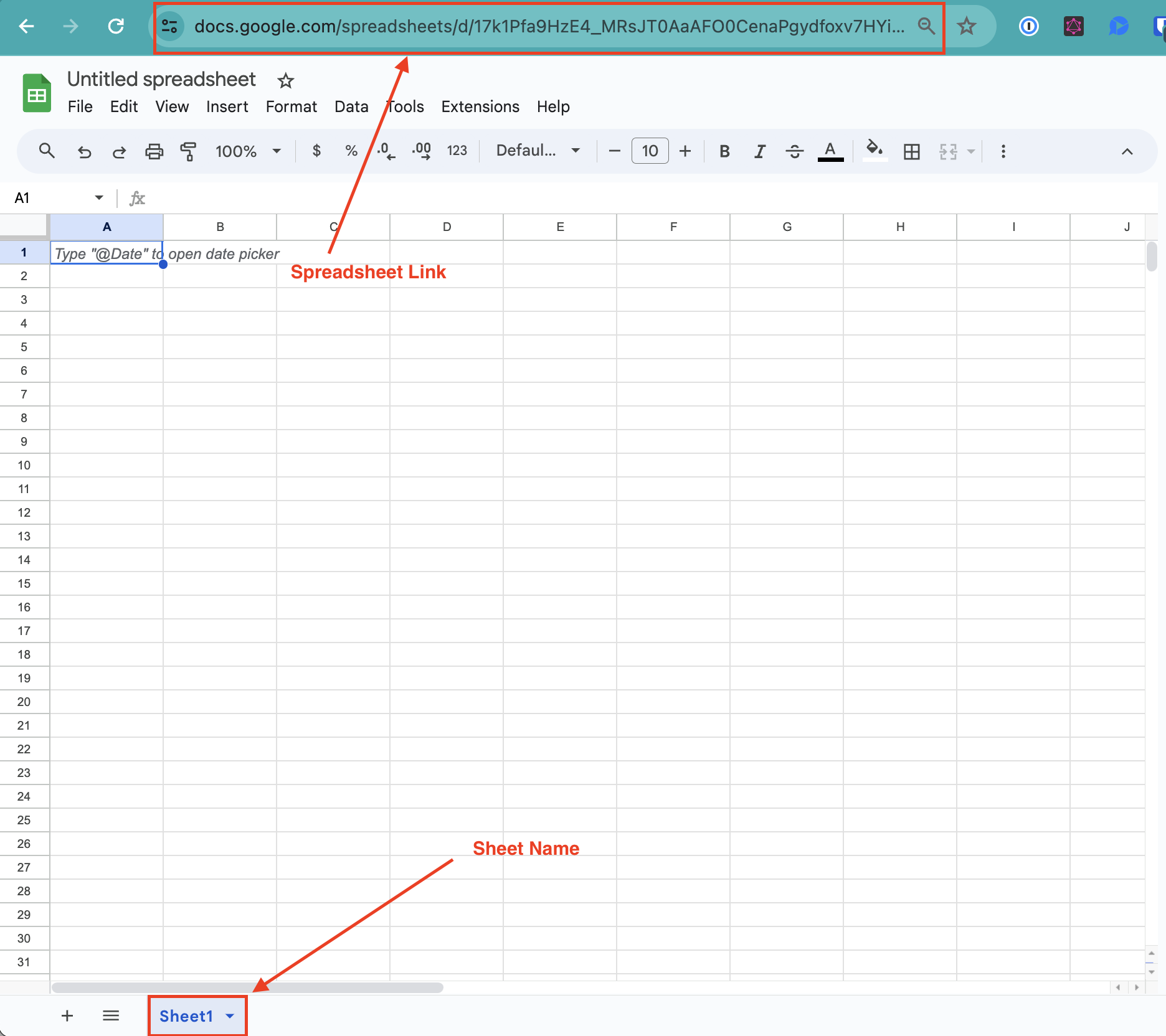The image size is (1166, 1036).
Task: Show more toolbar options
Action: tap(1003, 151)
